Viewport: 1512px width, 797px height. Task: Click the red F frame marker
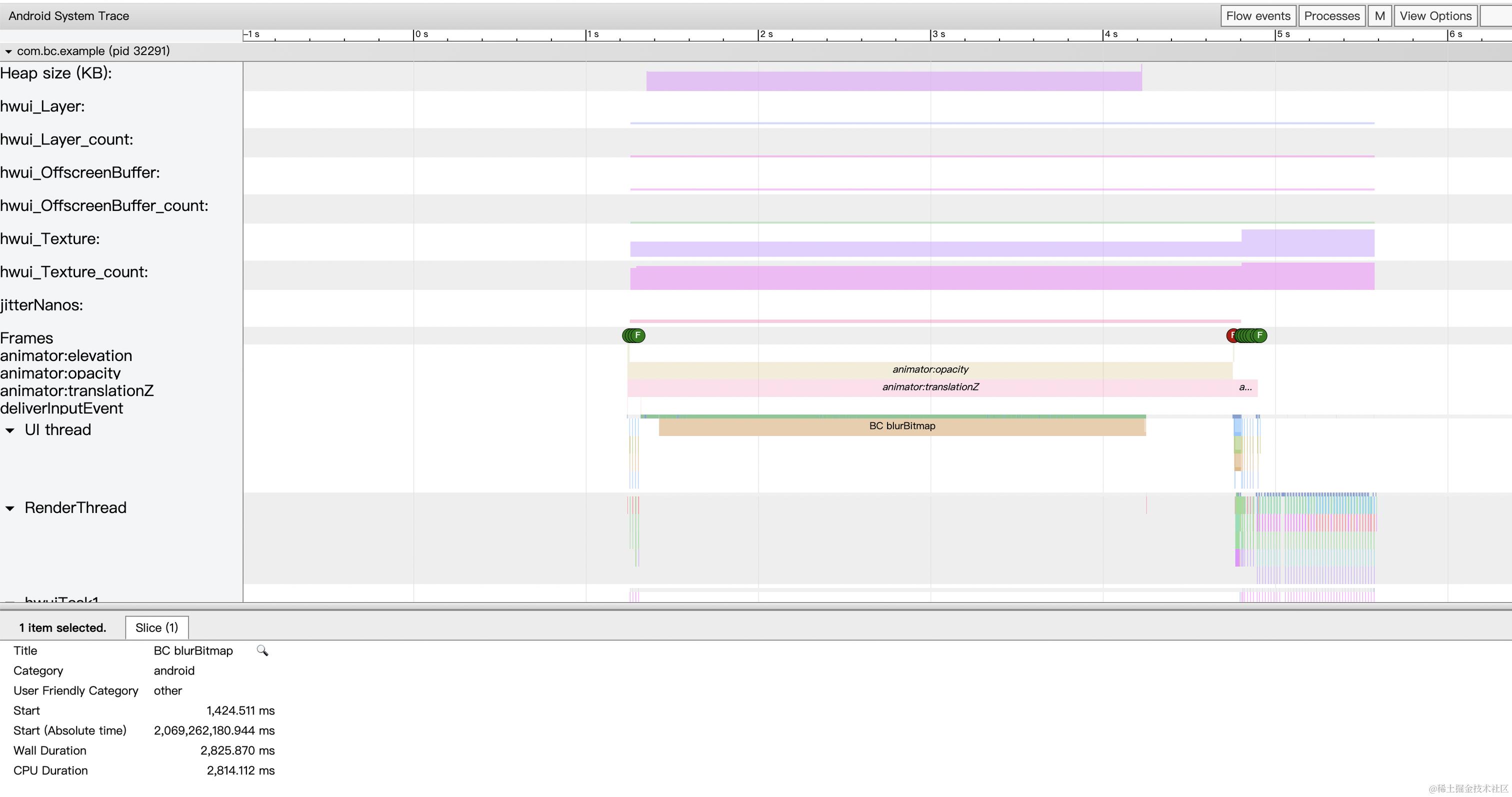(x=1231, y=335)
